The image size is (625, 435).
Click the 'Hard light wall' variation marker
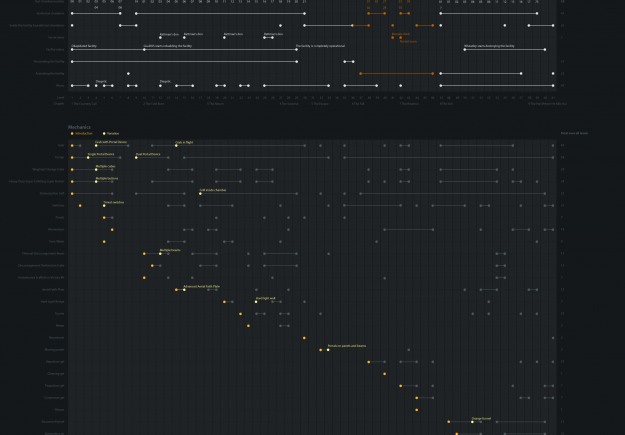[256, 301]
